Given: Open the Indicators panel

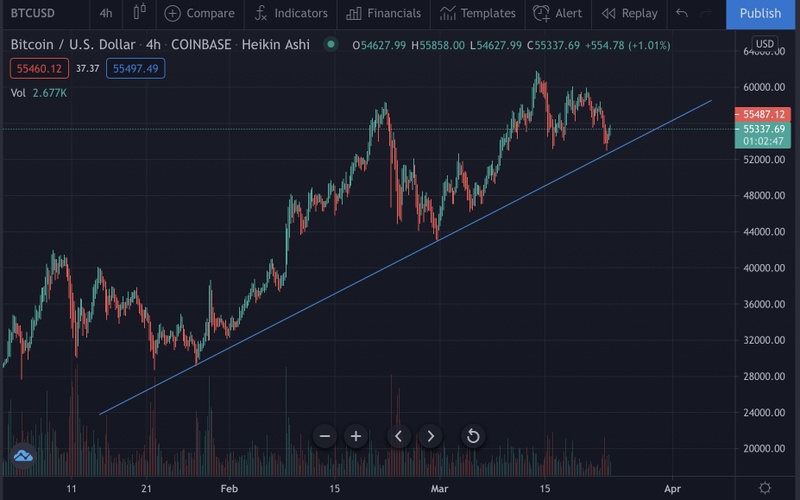Looking at the screenshot, I should pyautogui.click(x=291, y=13).
